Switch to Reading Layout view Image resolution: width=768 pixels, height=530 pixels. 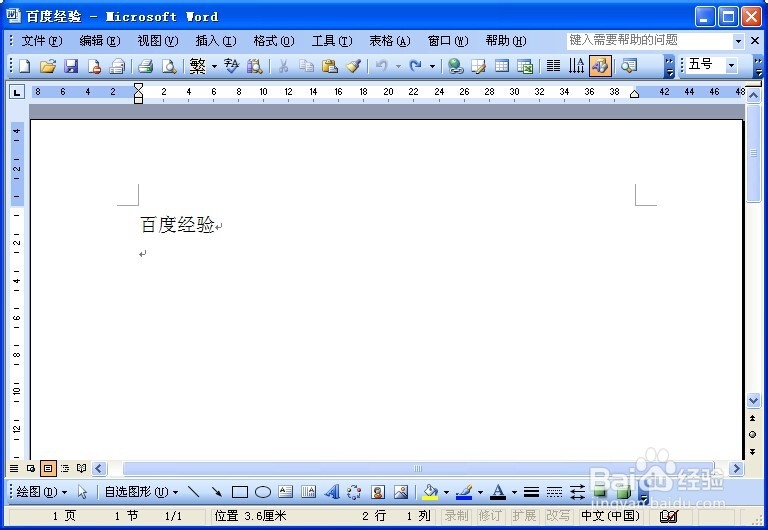(x=81, y=468)
